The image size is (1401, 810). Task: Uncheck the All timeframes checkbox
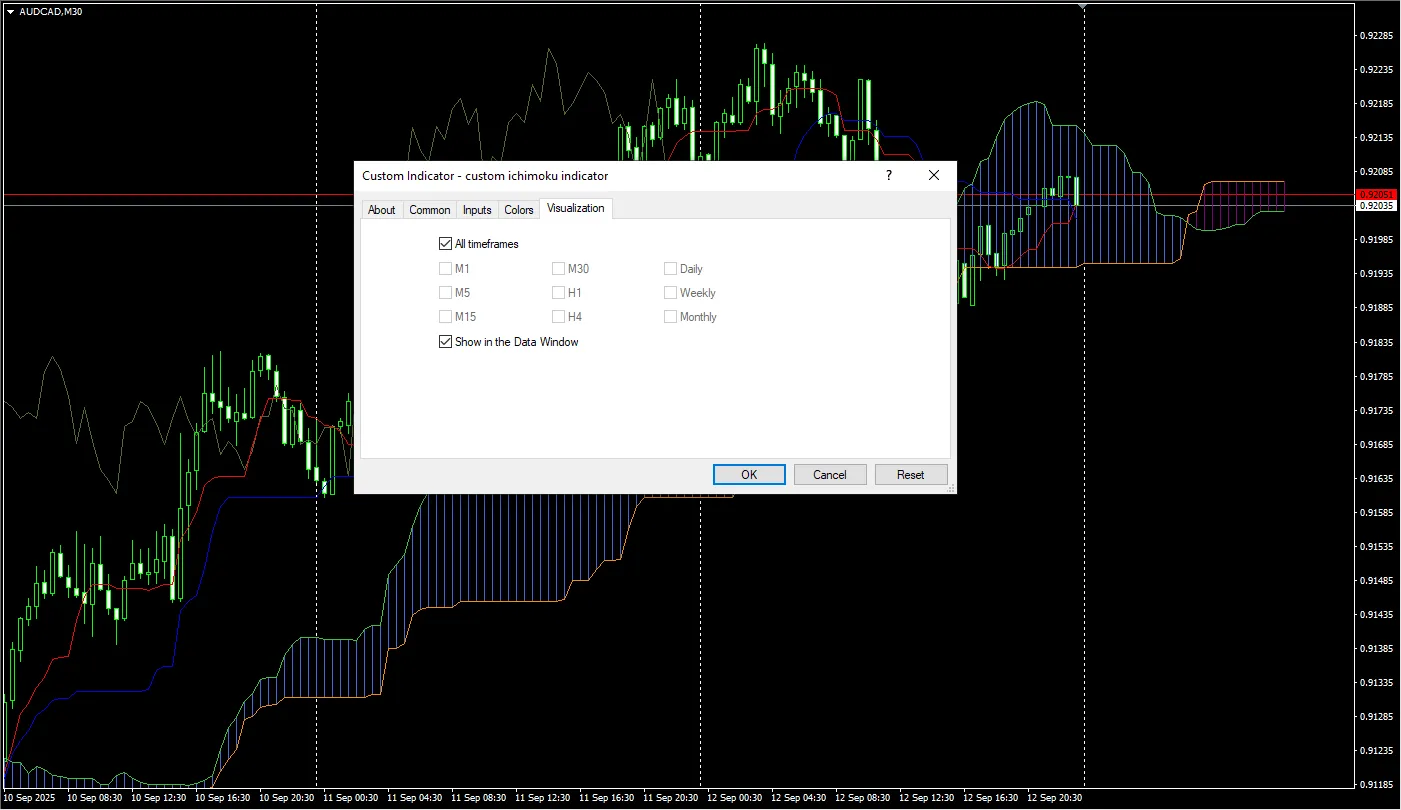pos(445,243)
